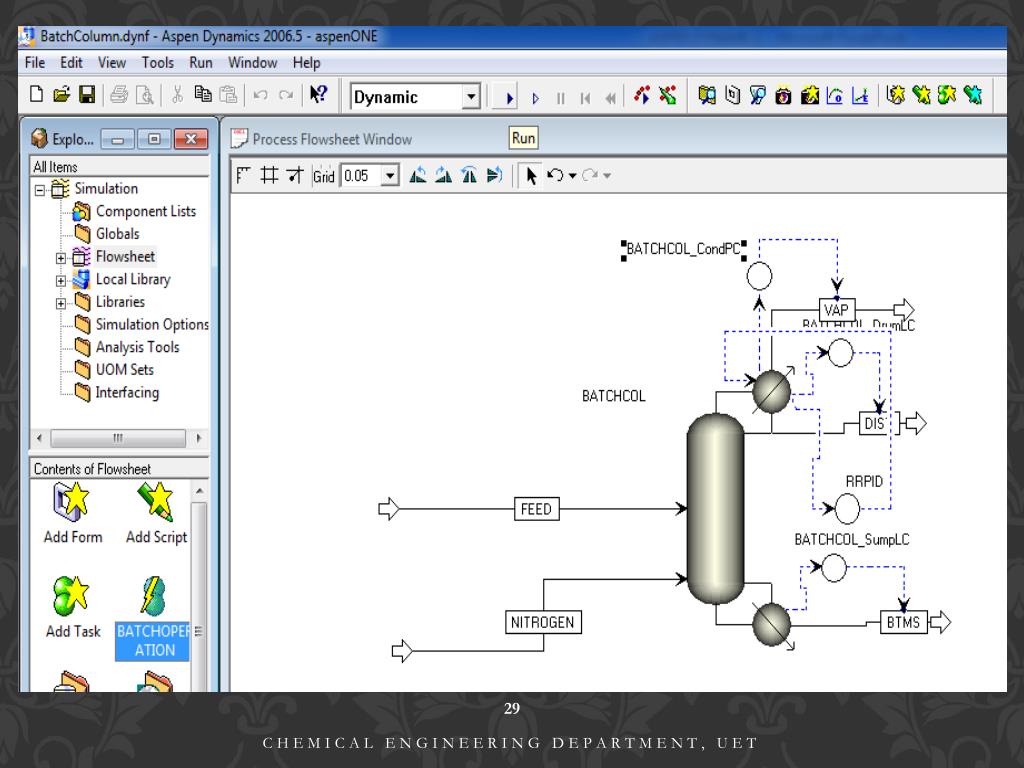
Task: Click the Step simulation button
Action: coord(536,99)
